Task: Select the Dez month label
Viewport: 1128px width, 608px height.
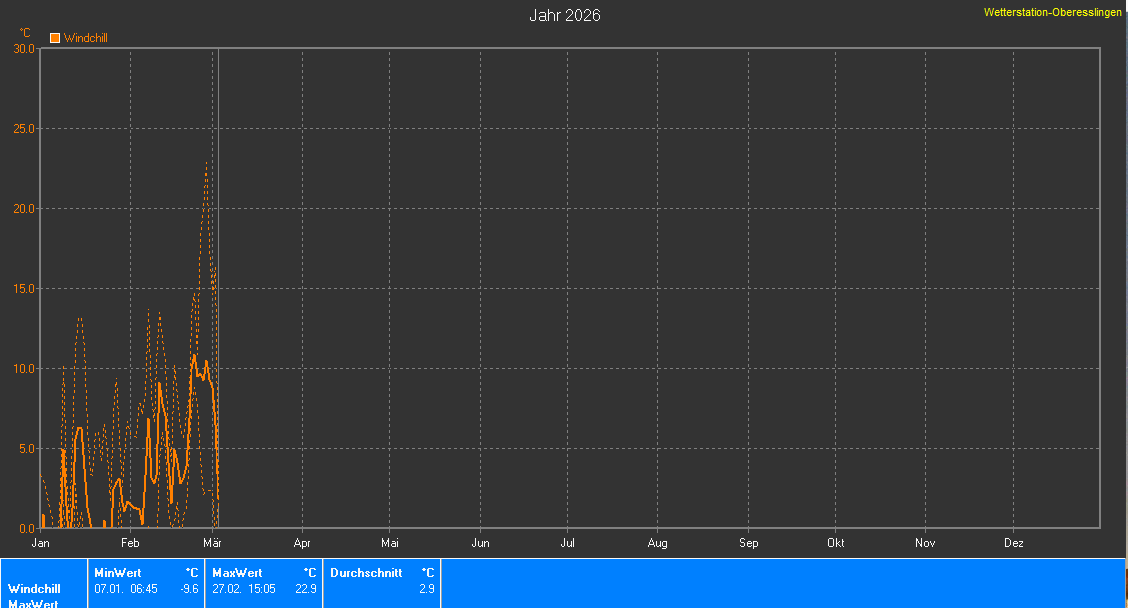Action: (1014, 543)
